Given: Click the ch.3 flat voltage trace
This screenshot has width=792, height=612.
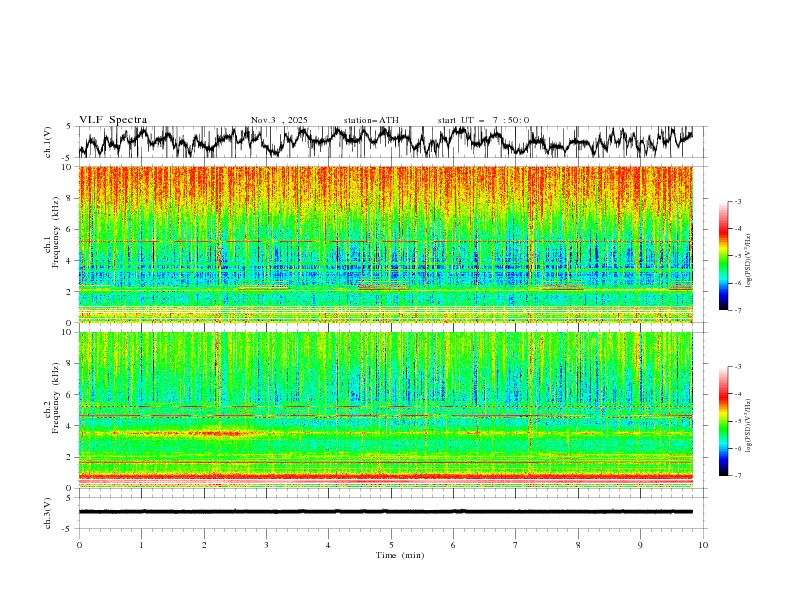Looking at the screenshot, I should pos(386,512).
